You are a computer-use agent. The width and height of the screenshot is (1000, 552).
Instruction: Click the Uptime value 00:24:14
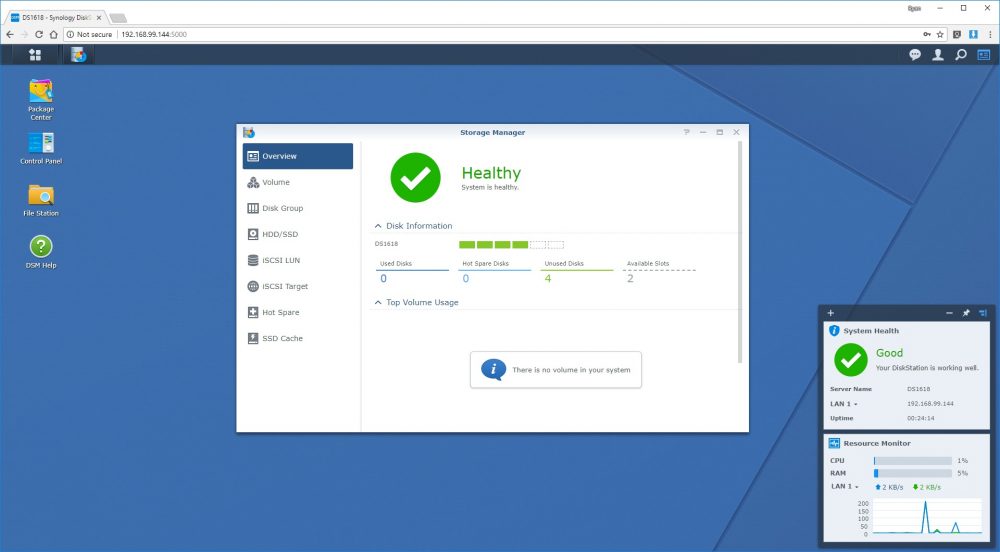point(920,418)
